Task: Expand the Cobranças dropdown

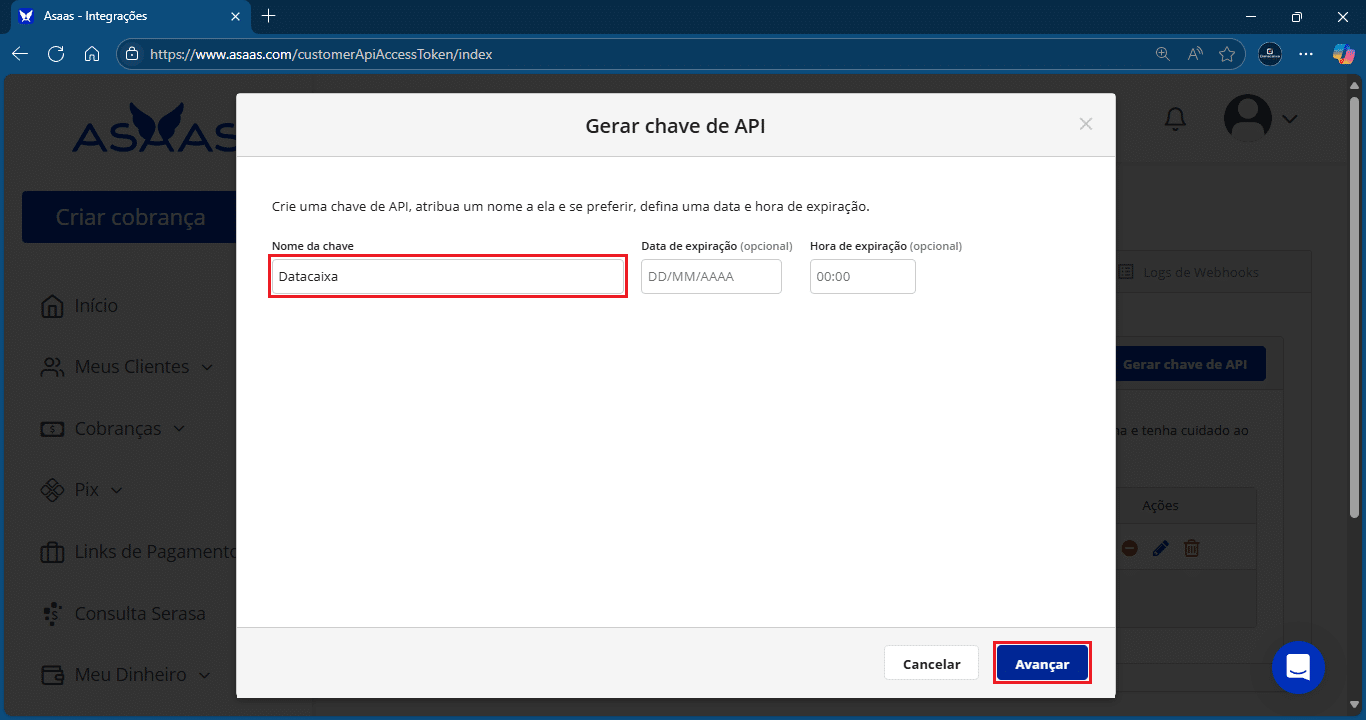Action: pos(180,428)
